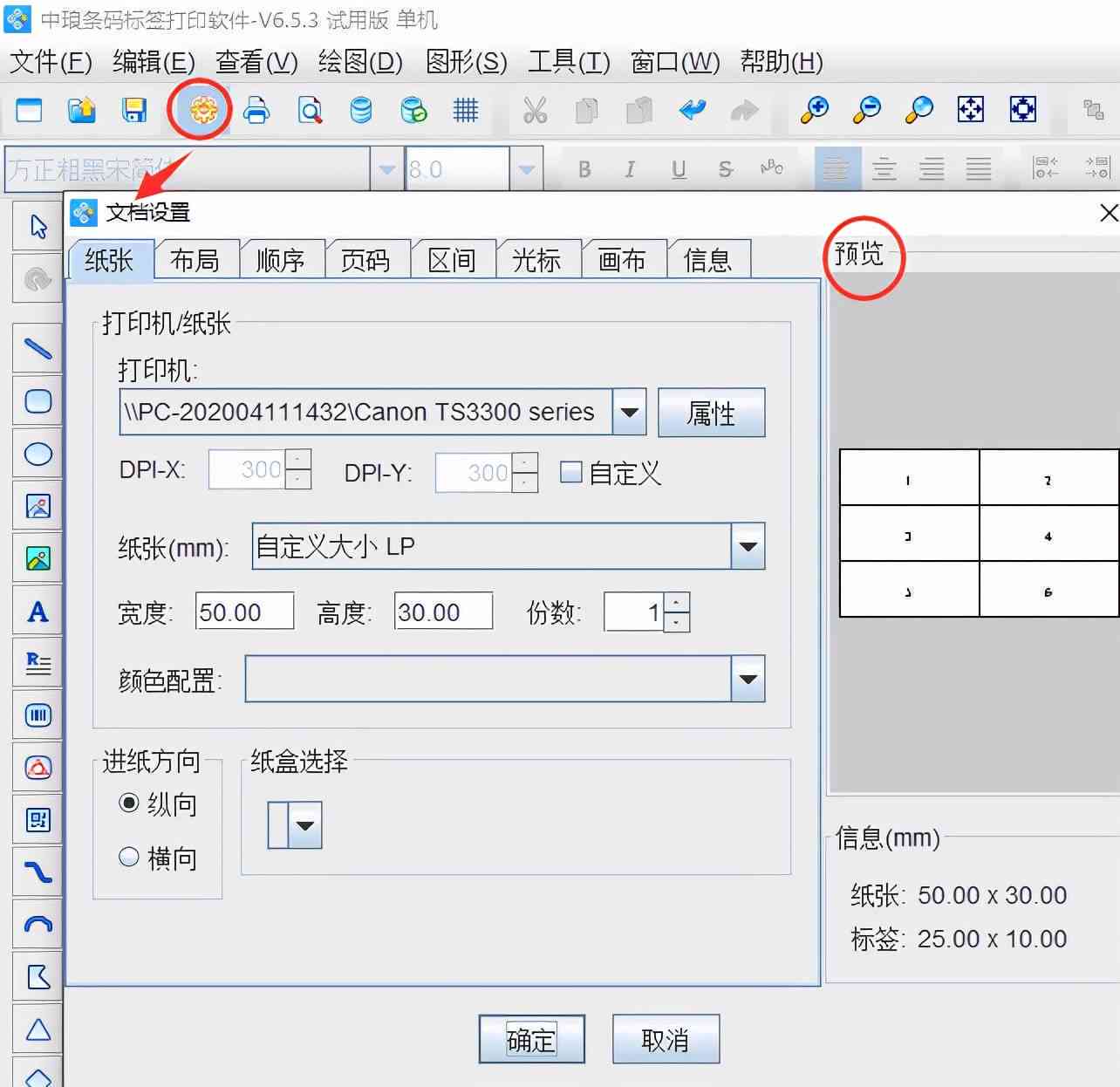This screenshot has height=1087, width=1120.
Task: Select the curve line tool
Action: pos(38,872)
